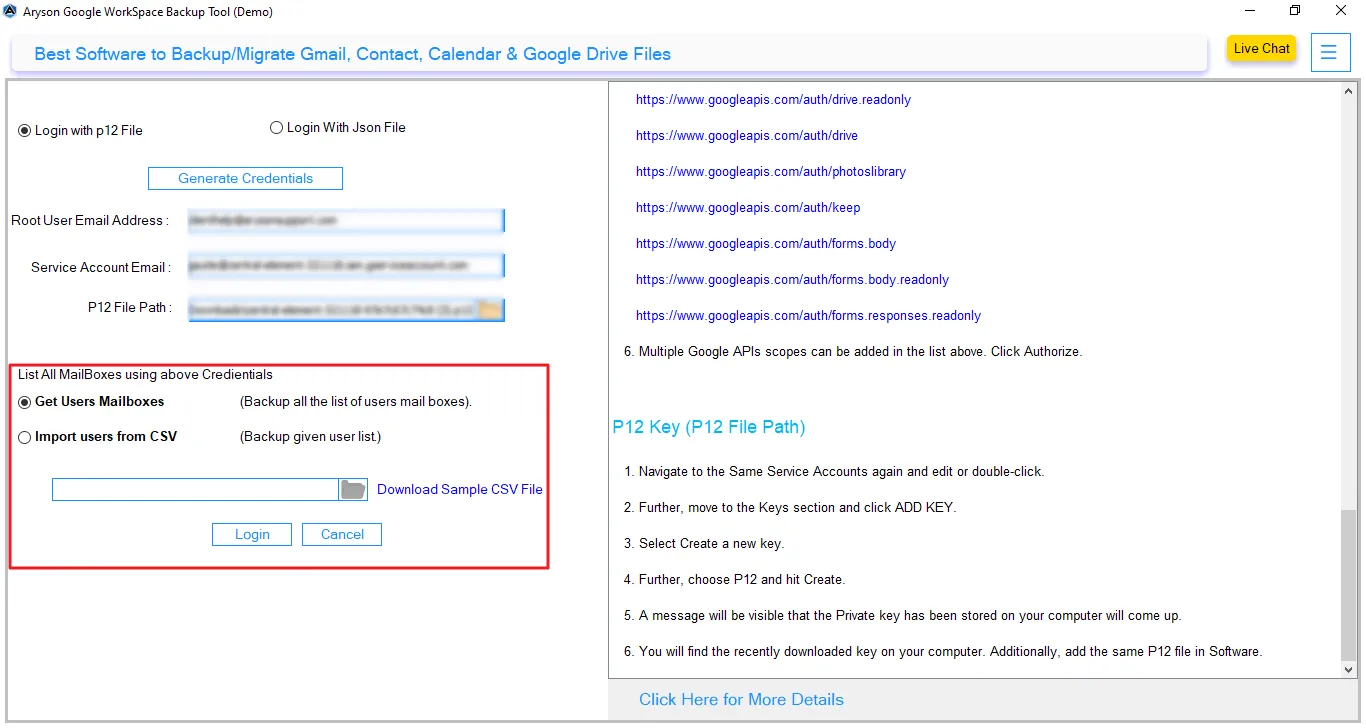The image size is (1366, 728).
Task: Cancel the mailbox listing operation
Action: 342,534
